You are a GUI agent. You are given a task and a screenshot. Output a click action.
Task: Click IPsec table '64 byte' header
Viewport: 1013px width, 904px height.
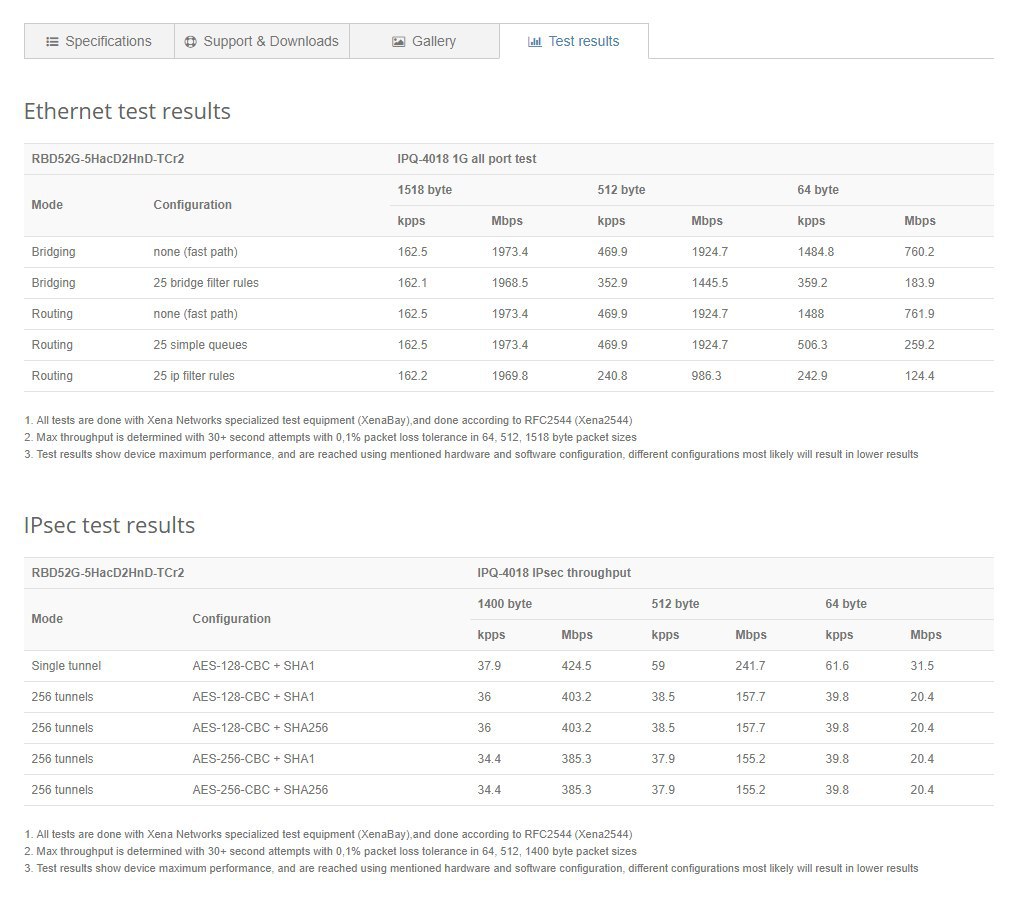846,604
